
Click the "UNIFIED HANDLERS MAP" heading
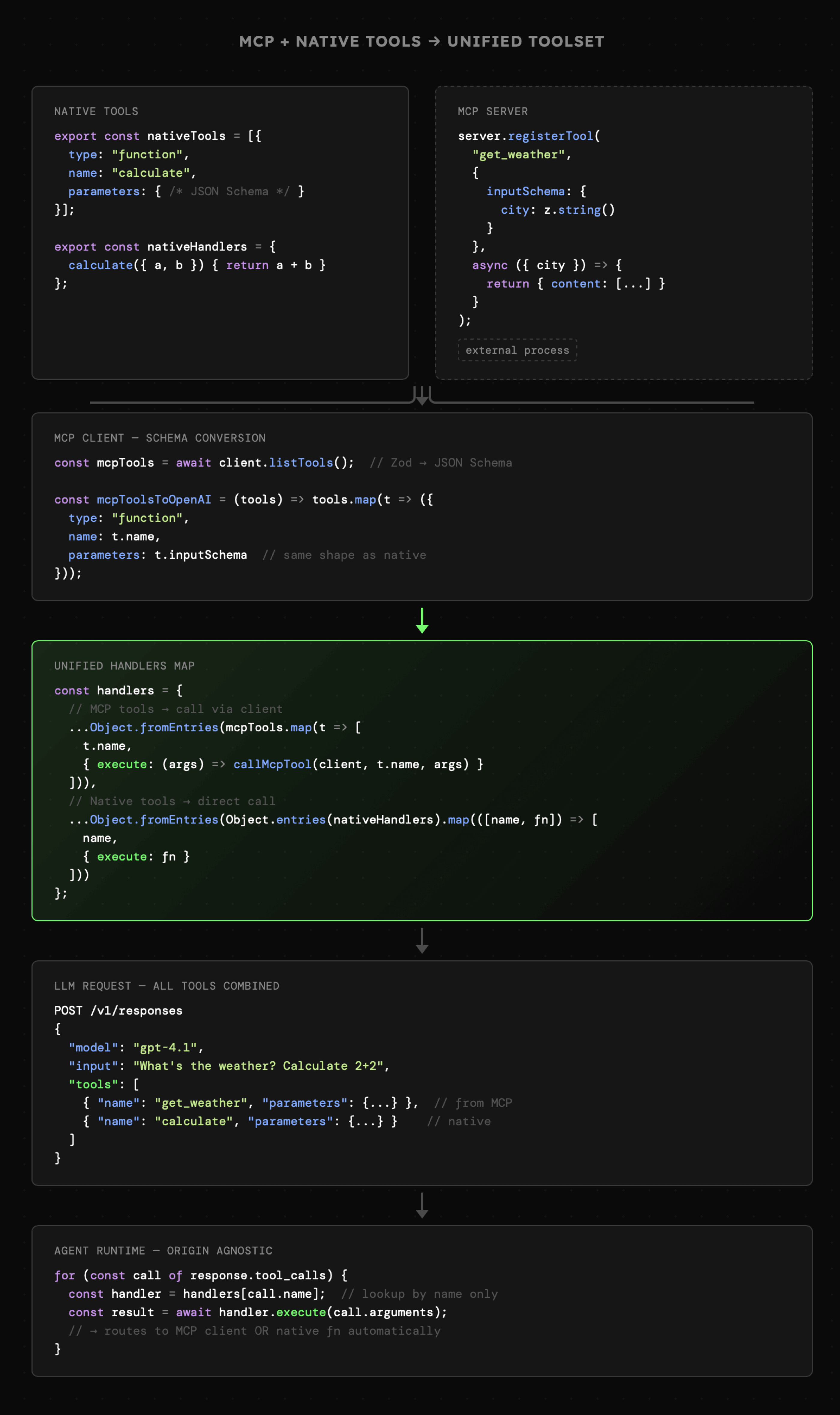[x=124, y=666]
